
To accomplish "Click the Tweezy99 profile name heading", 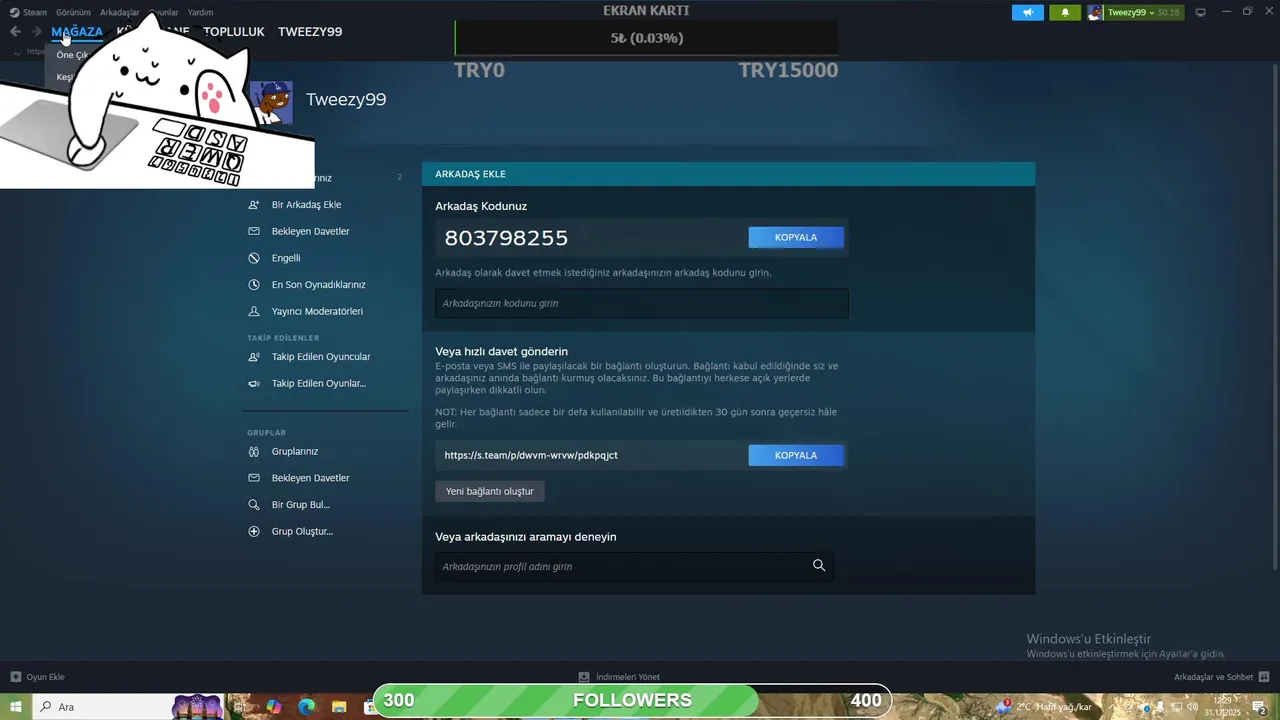I will tap(346, 99).
